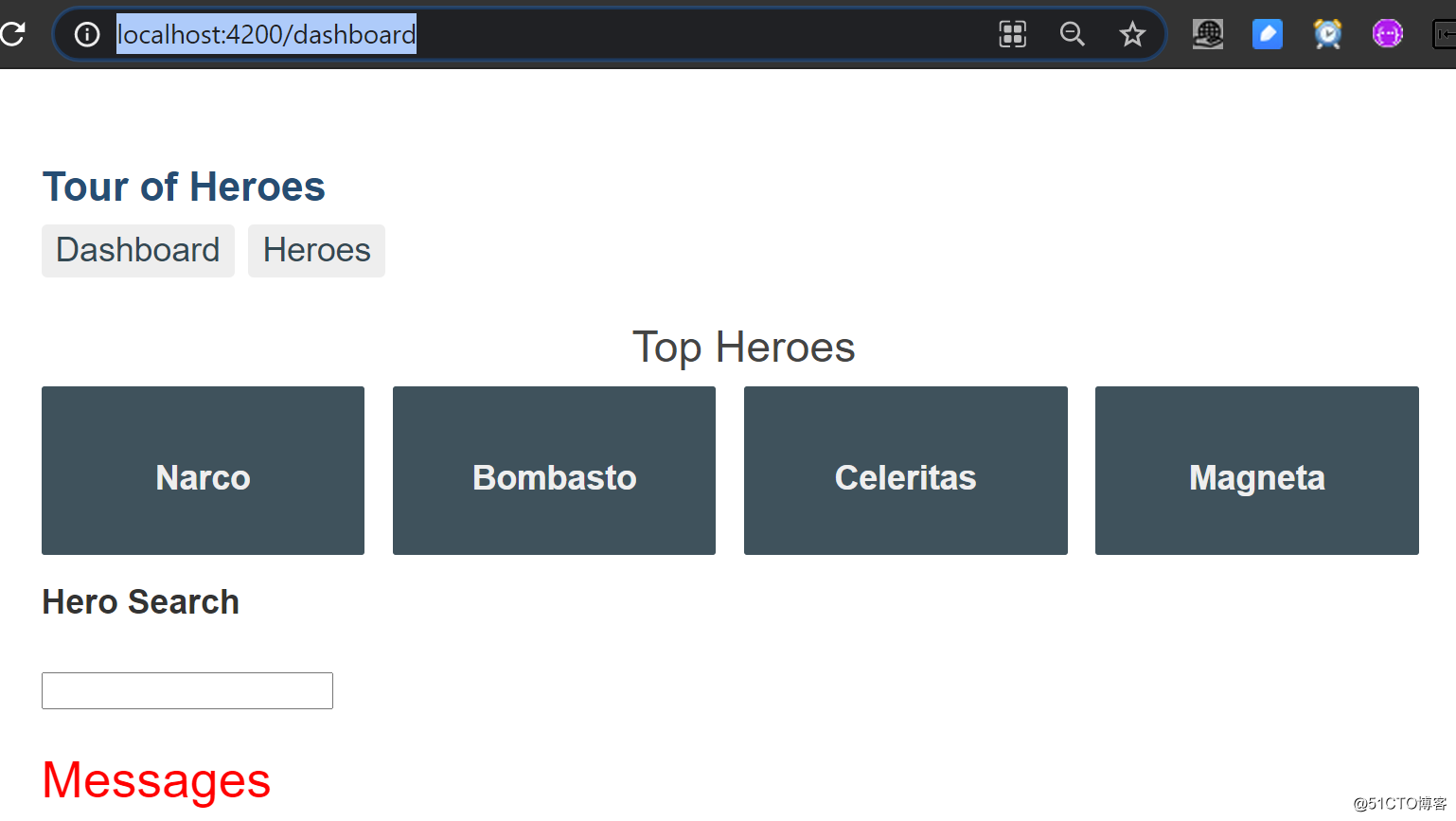This screenshot has height=821, width=1456.
Task: Focus the Hero Search input box
Action: tap(187, 690)
